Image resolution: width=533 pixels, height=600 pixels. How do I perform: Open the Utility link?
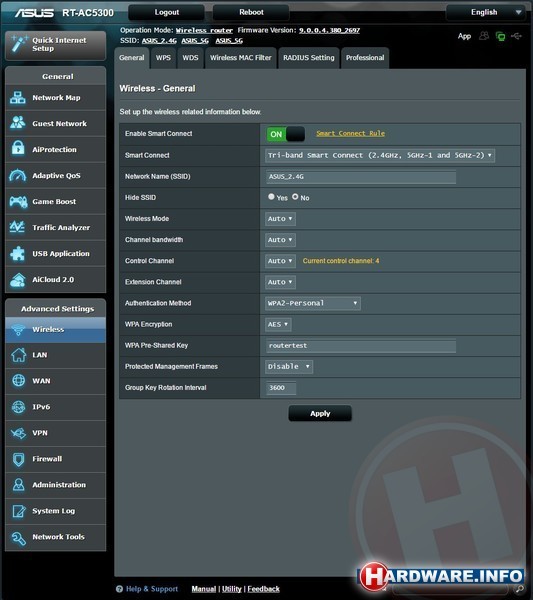(x=231, y=589)
